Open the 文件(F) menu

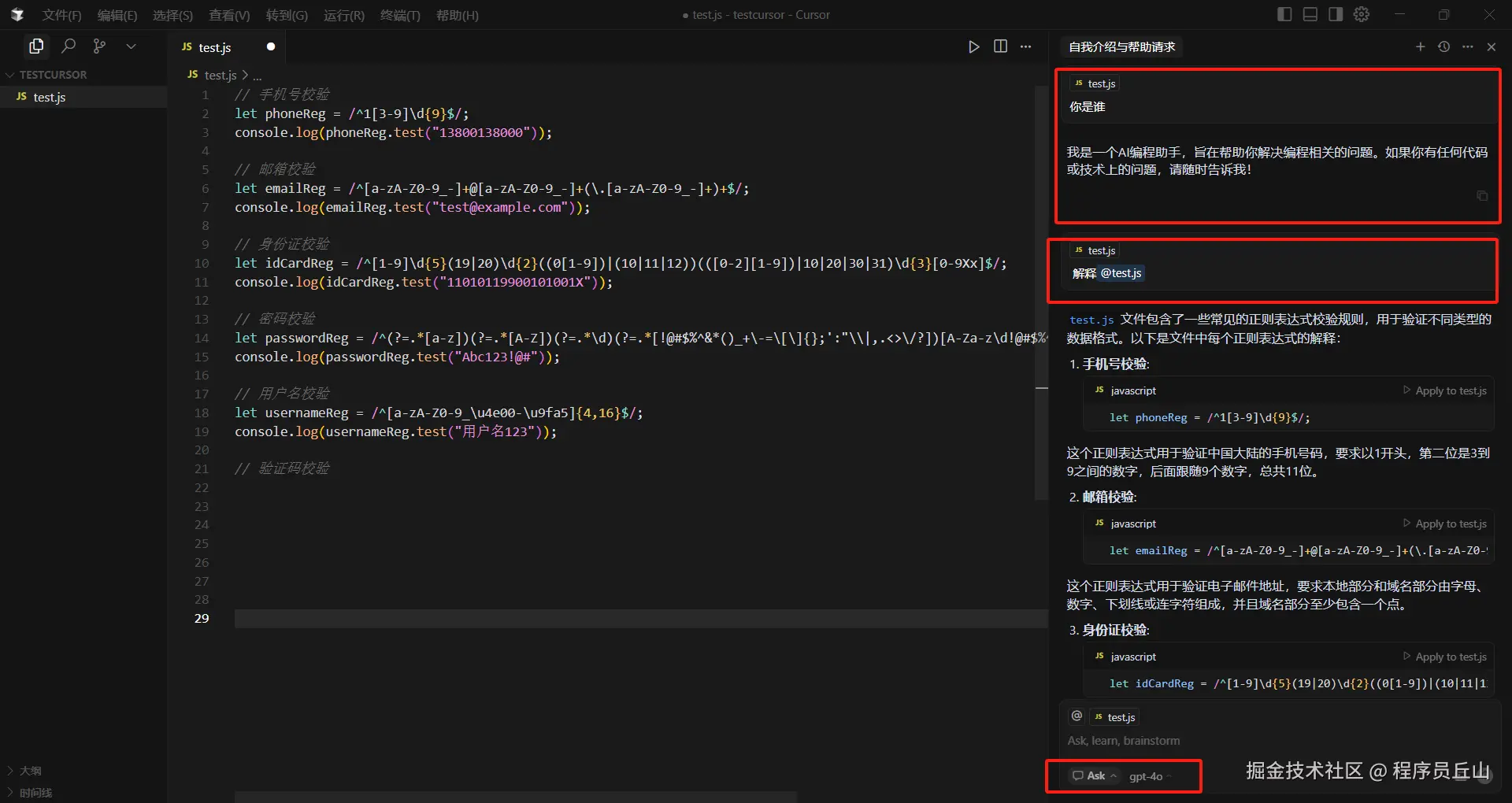pos(61,15)
